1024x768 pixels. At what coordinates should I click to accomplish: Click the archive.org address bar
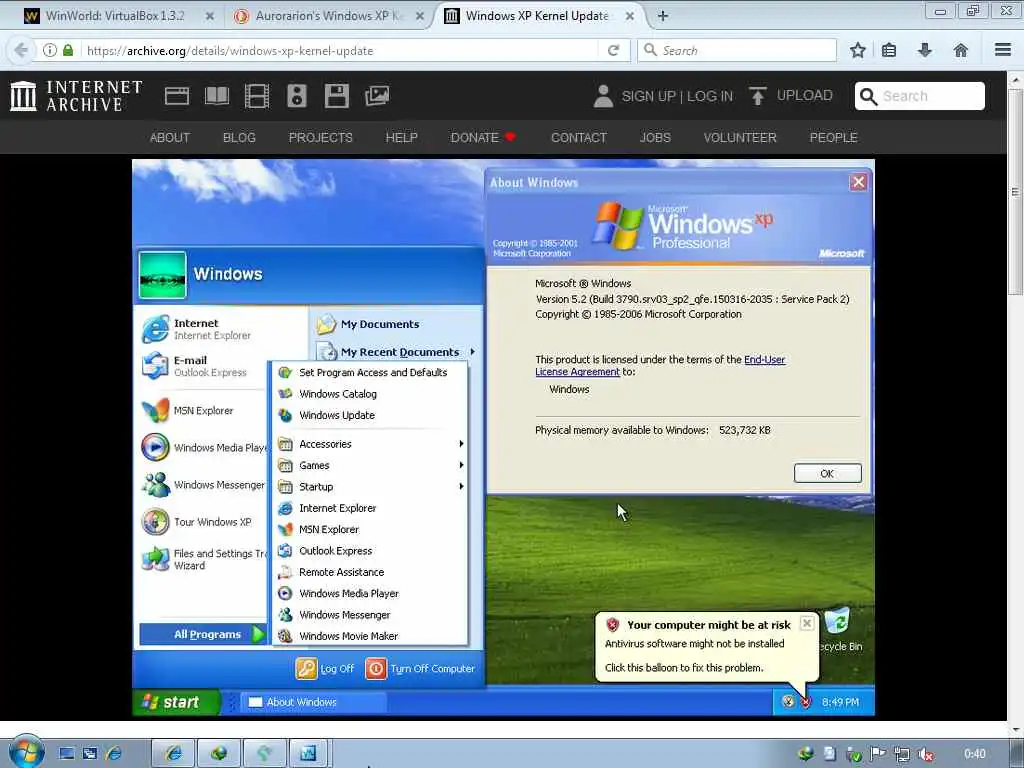[340, 50]
